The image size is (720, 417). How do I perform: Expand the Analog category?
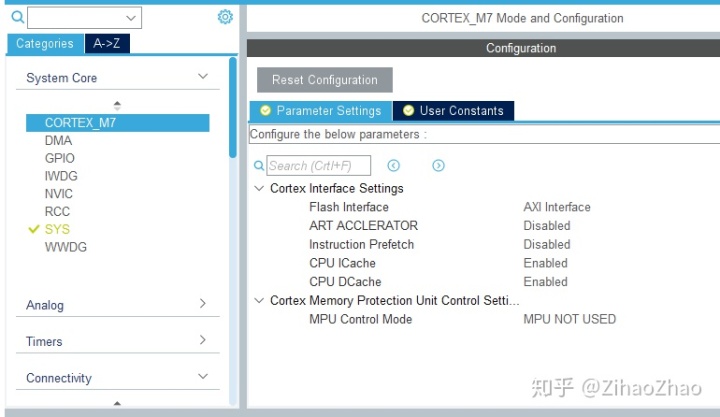coord(203,303)
